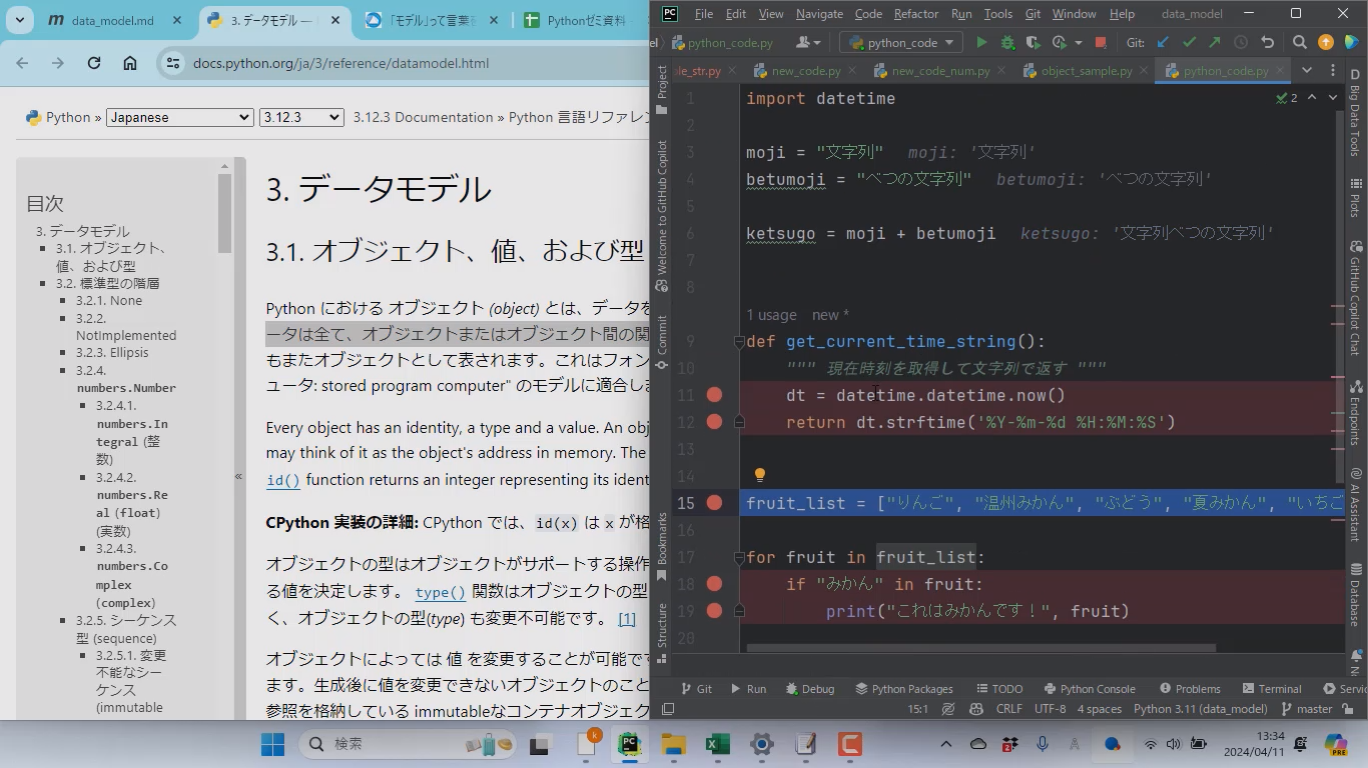Open the 3.12.3 version selector
The width and height of the screenshot is (1368, 768).
301,117
